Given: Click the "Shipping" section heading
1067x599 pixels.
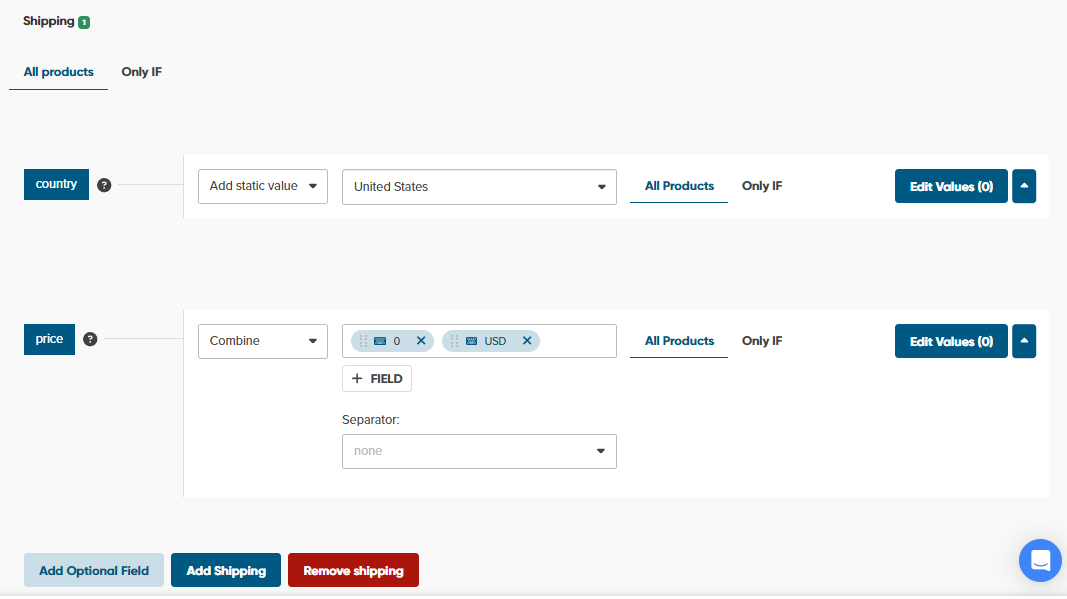Looking at the screenshot, I should [49, 21].
